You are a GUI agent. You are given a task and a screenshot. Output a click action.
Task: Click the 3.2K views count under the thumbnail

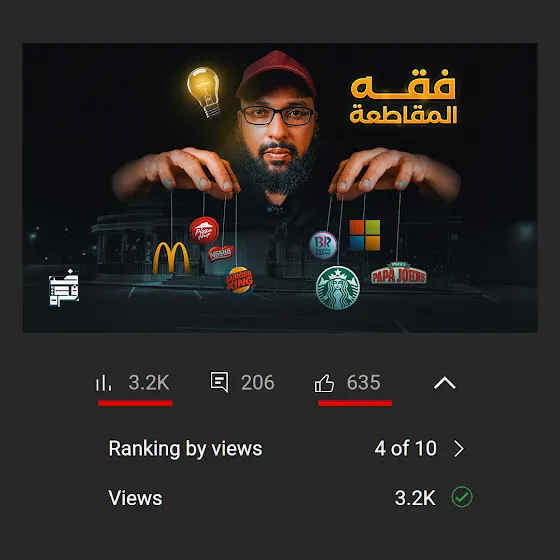click(149, 383)
